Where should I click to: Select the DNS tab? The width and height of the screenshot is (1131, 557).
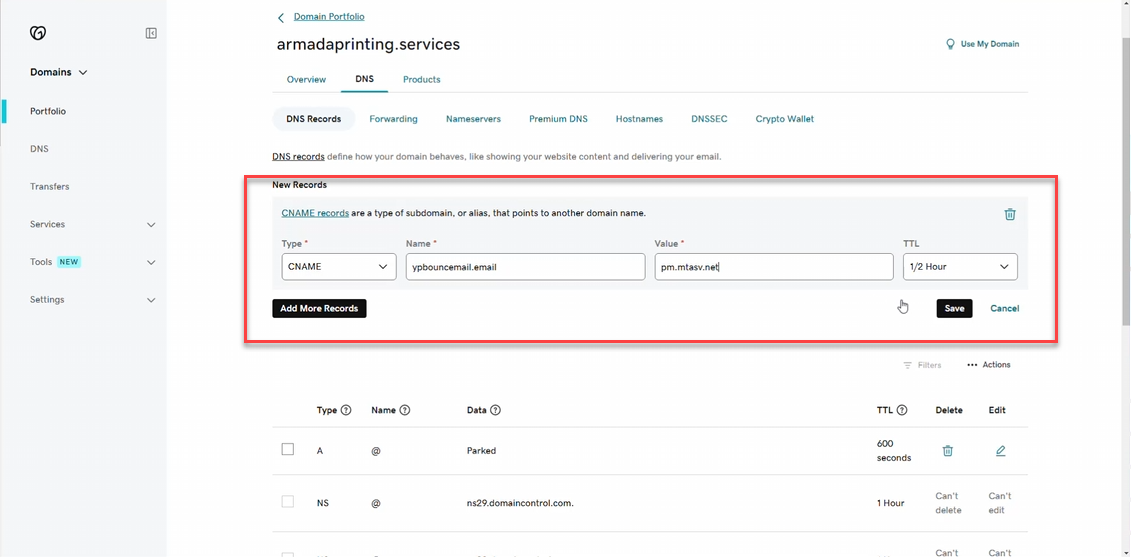pos(364,79)
